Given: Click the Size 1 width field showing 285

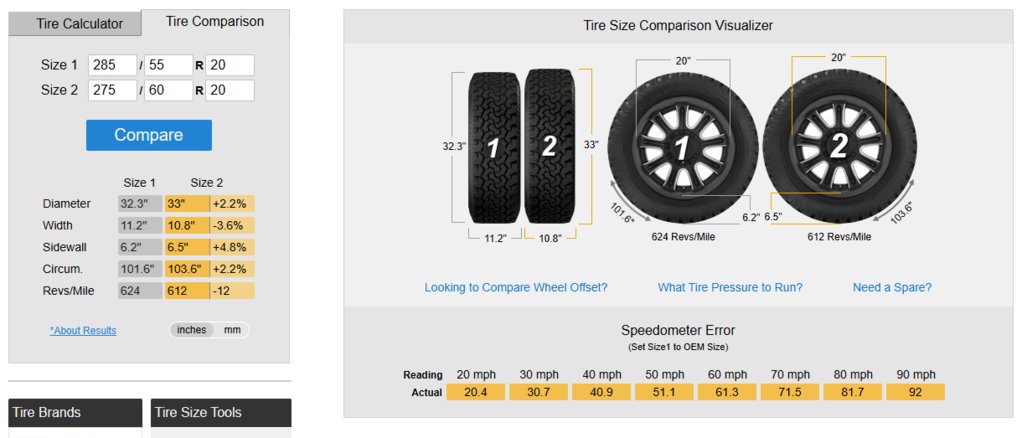Looking at the screenshot, I should (x=113, y=65).
